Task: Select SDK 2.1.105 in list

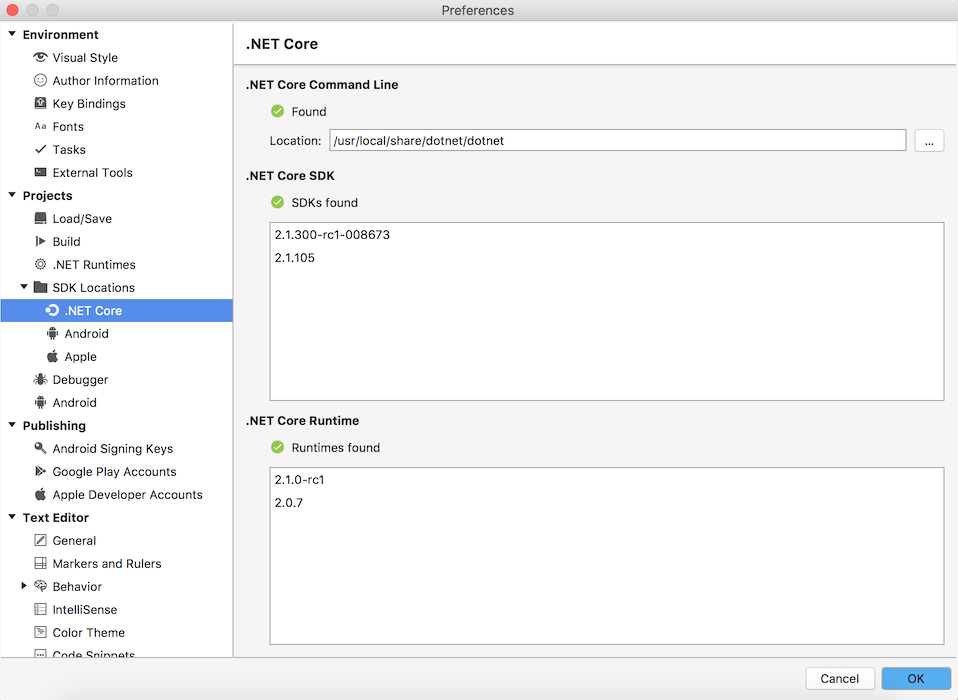Action: [x=607, y=258]
